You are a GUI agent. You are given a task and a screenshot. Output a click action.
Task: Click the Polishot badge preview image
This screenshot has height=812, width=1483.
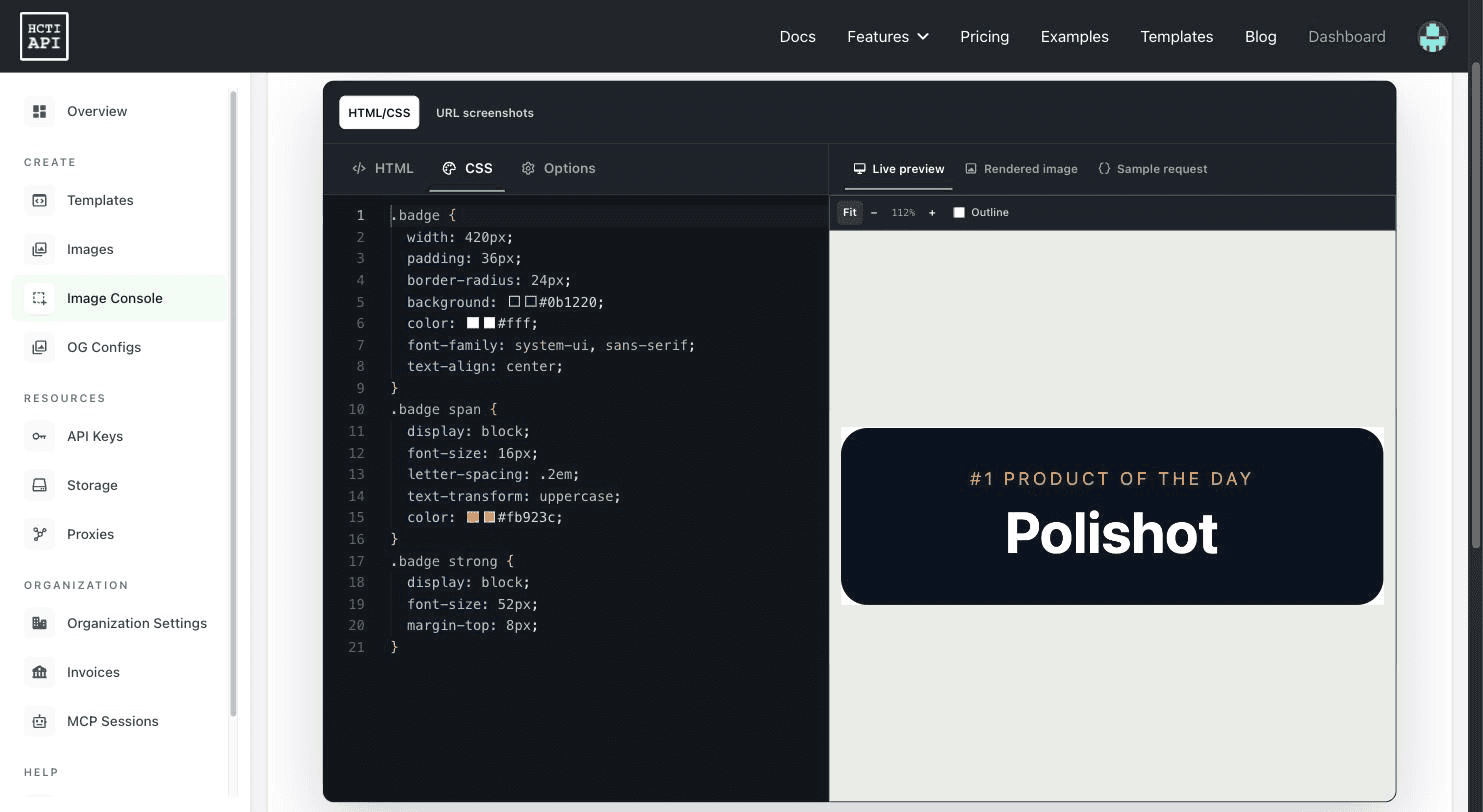click(1112, 516)
